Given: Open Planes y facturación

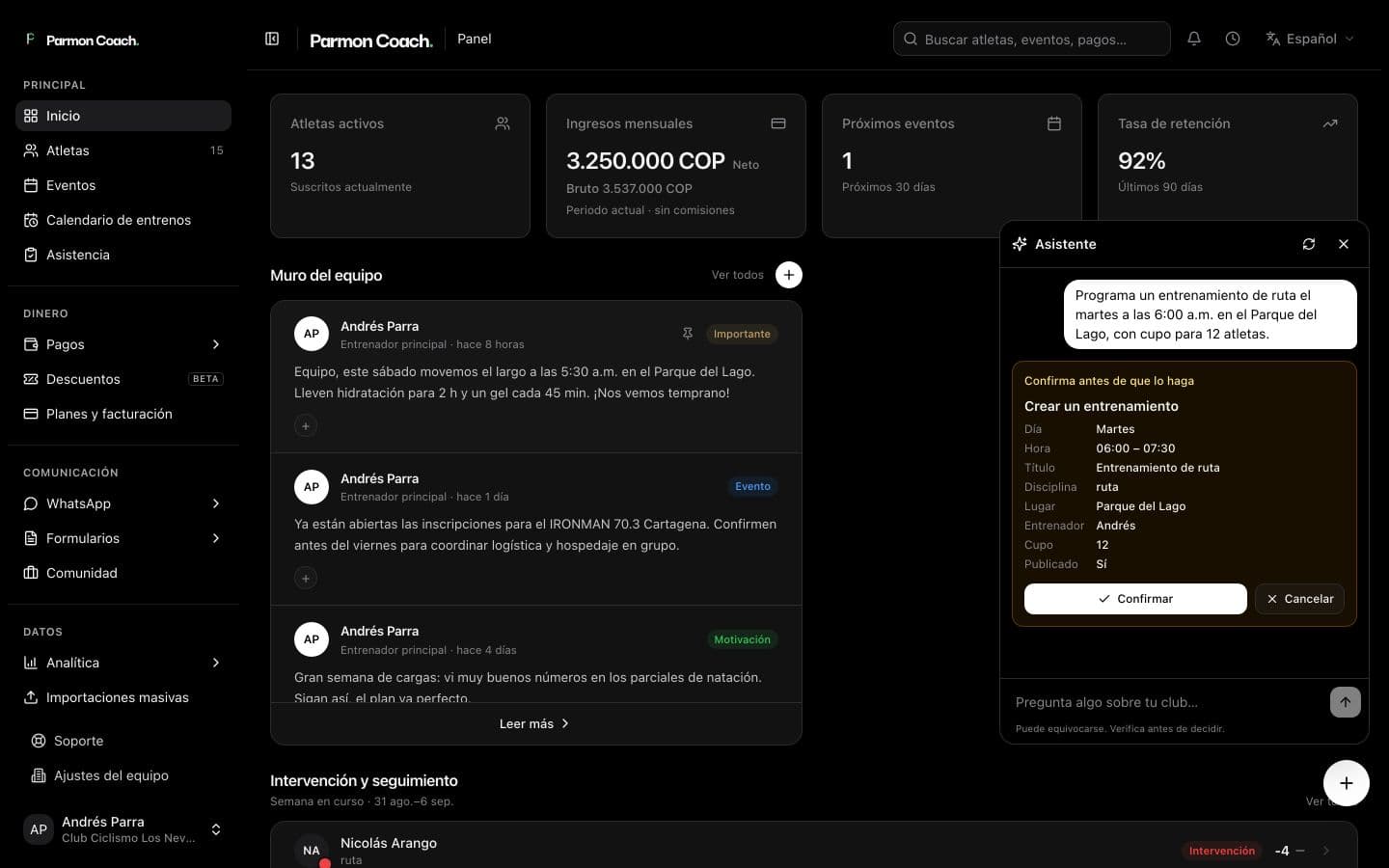Looking at the screenshot, I should click(x=123, y=414).
